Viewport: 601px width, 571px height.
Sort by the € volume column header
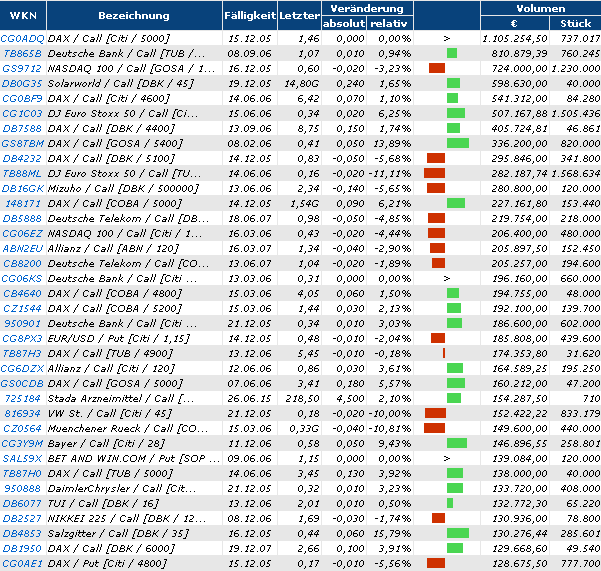tap(514, 23)
